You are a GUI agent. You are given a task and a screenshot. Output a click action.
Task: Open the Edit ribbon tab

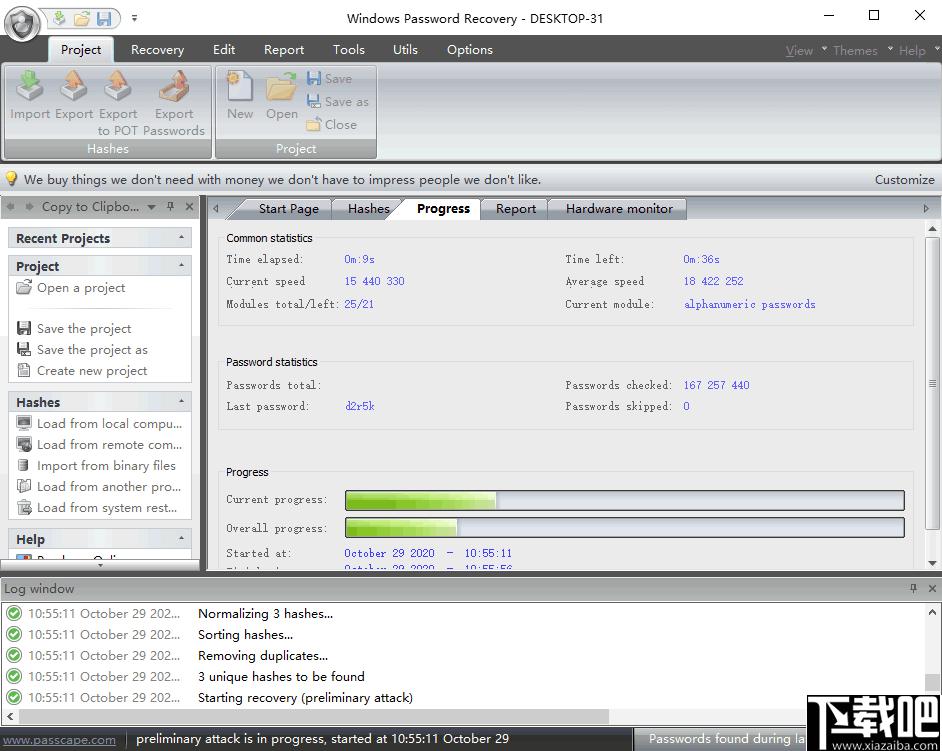pyautogui.click(x=223, y=50)
